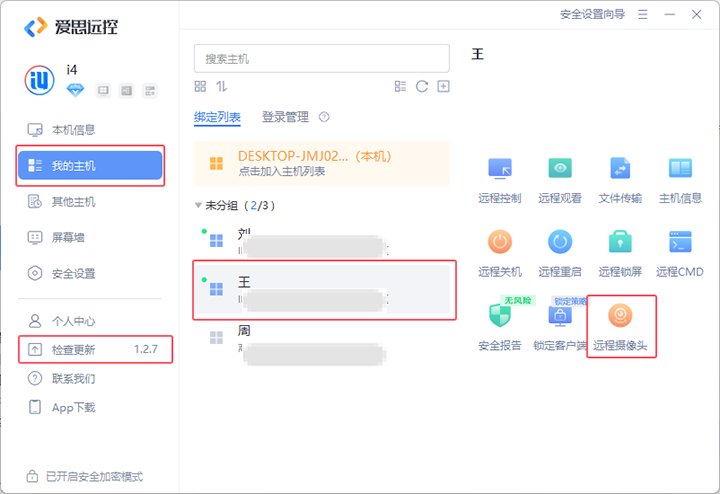Select host 王 in the list
The height and width of the screenshot is (494, 720).
321,289
